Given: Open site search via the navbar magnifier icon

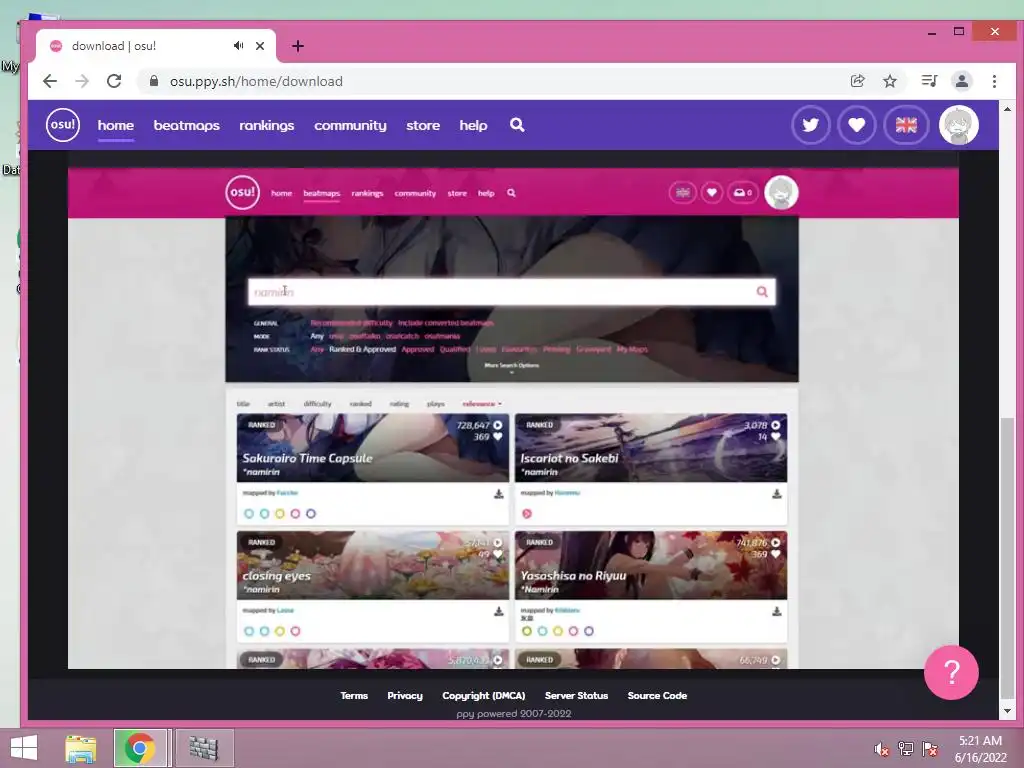Looking at the screenshot, I should click(x=517, y=125).
